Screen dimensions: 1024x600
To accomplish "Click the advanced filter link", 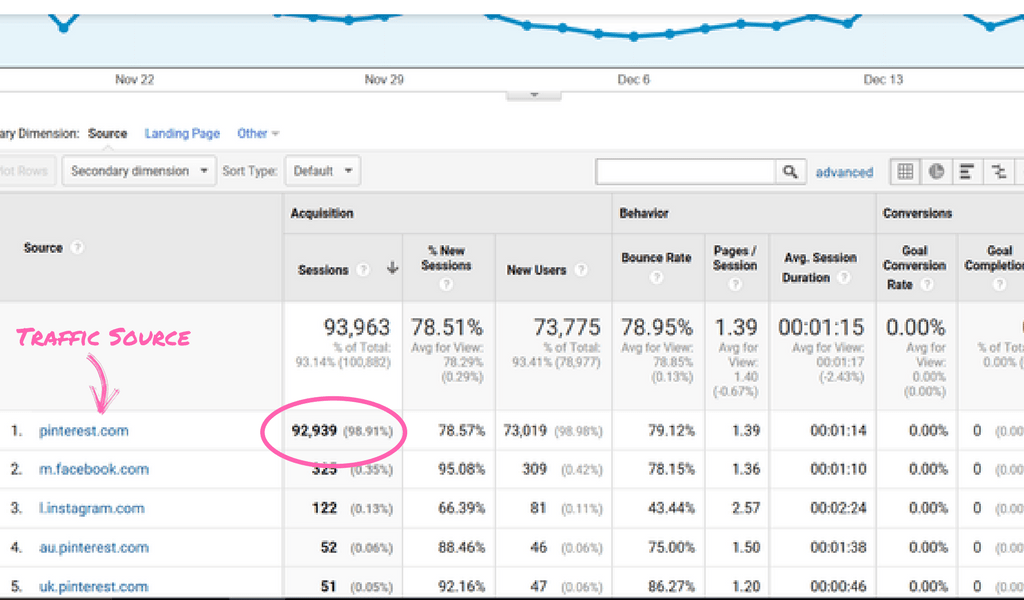I will point(844,172).
